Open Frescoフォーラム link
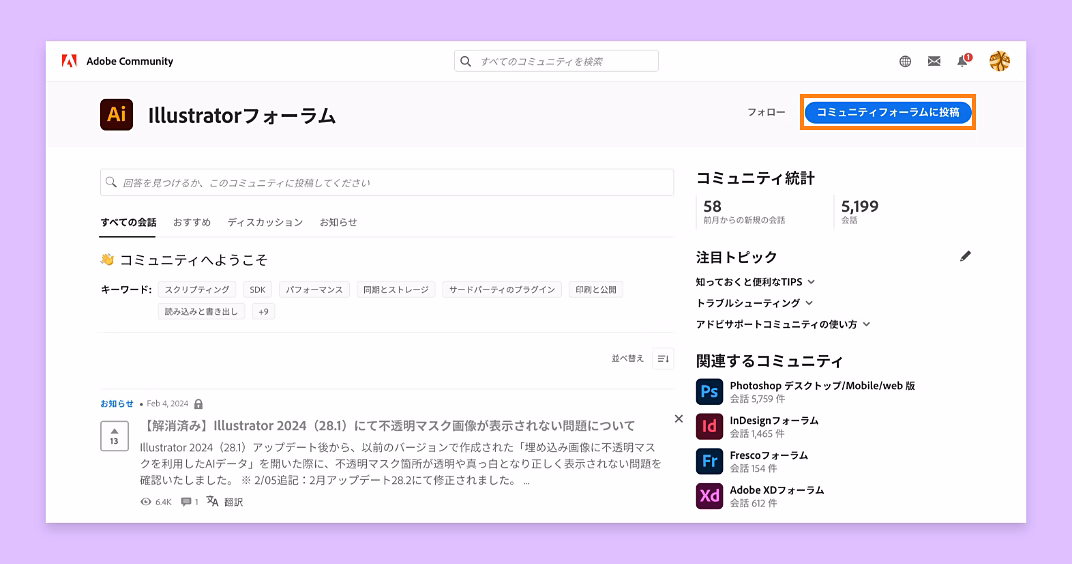 click(x=768, y=455)
